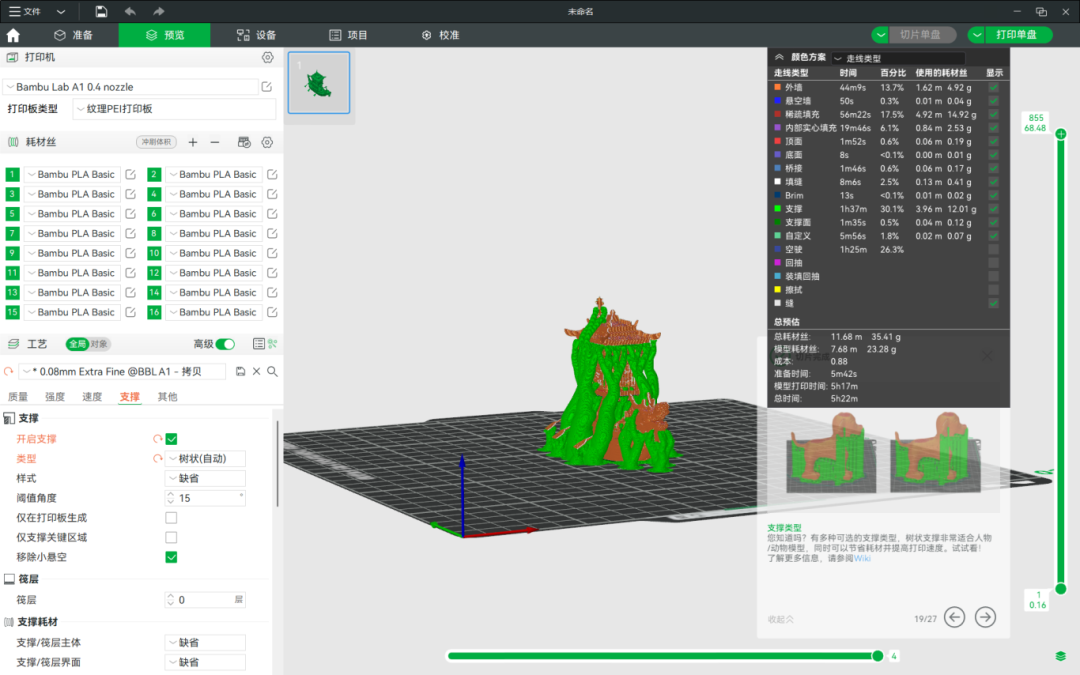Open filament section settings gear
Screen dimensions: 1080x675
(267, 142)
